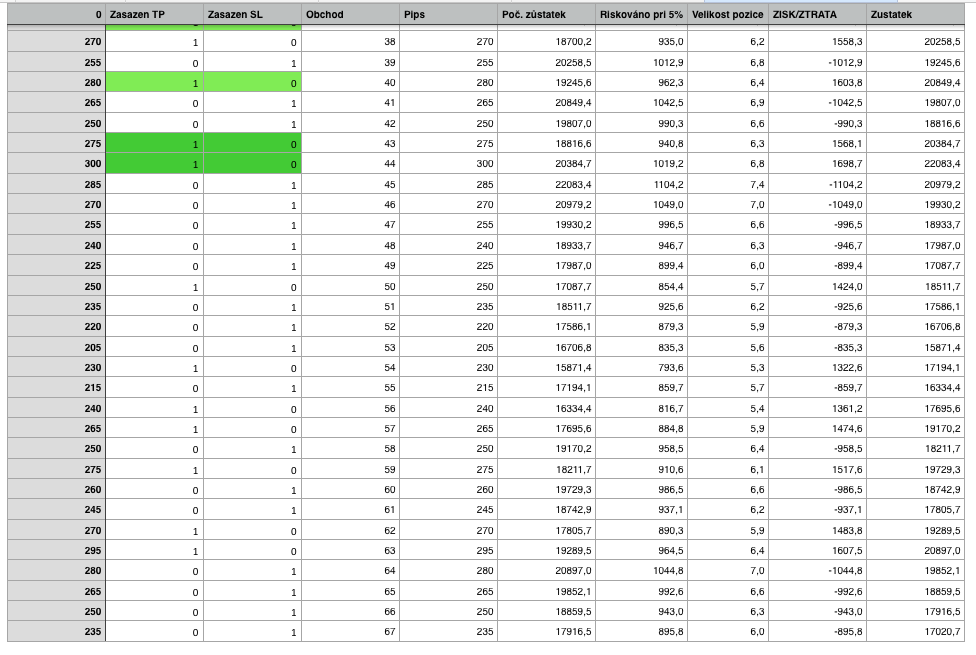Select the "Zustatek" column header
The height and width of the screenshot is (655, 976).
(916, 14)
